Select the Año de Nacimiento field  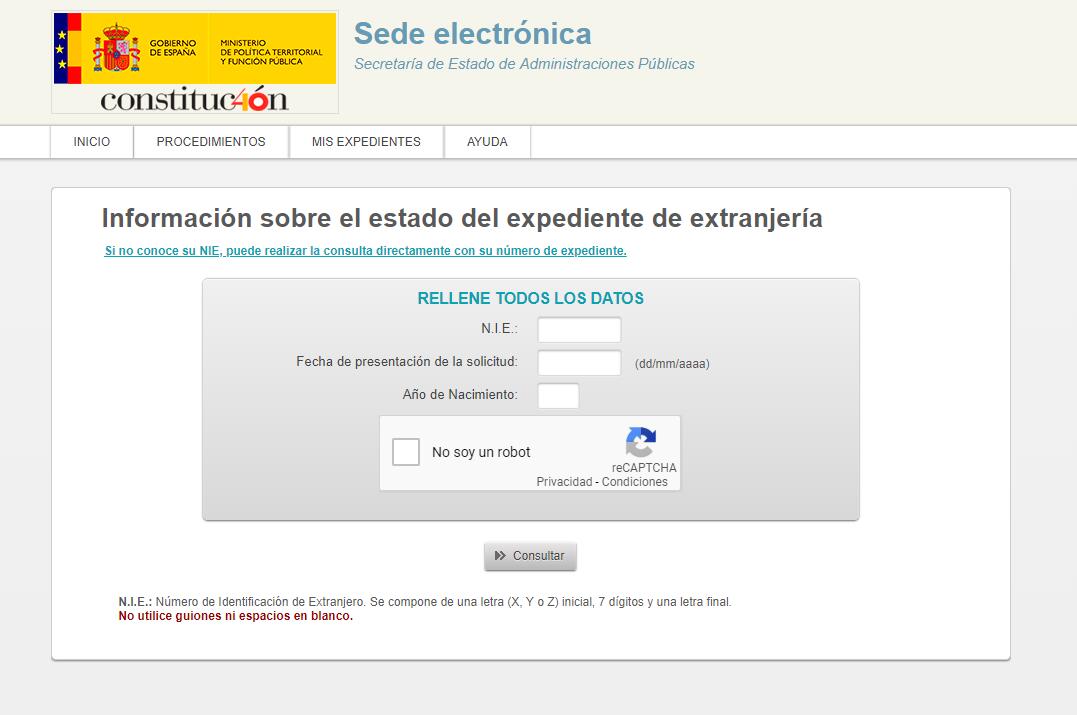[558, 395]
